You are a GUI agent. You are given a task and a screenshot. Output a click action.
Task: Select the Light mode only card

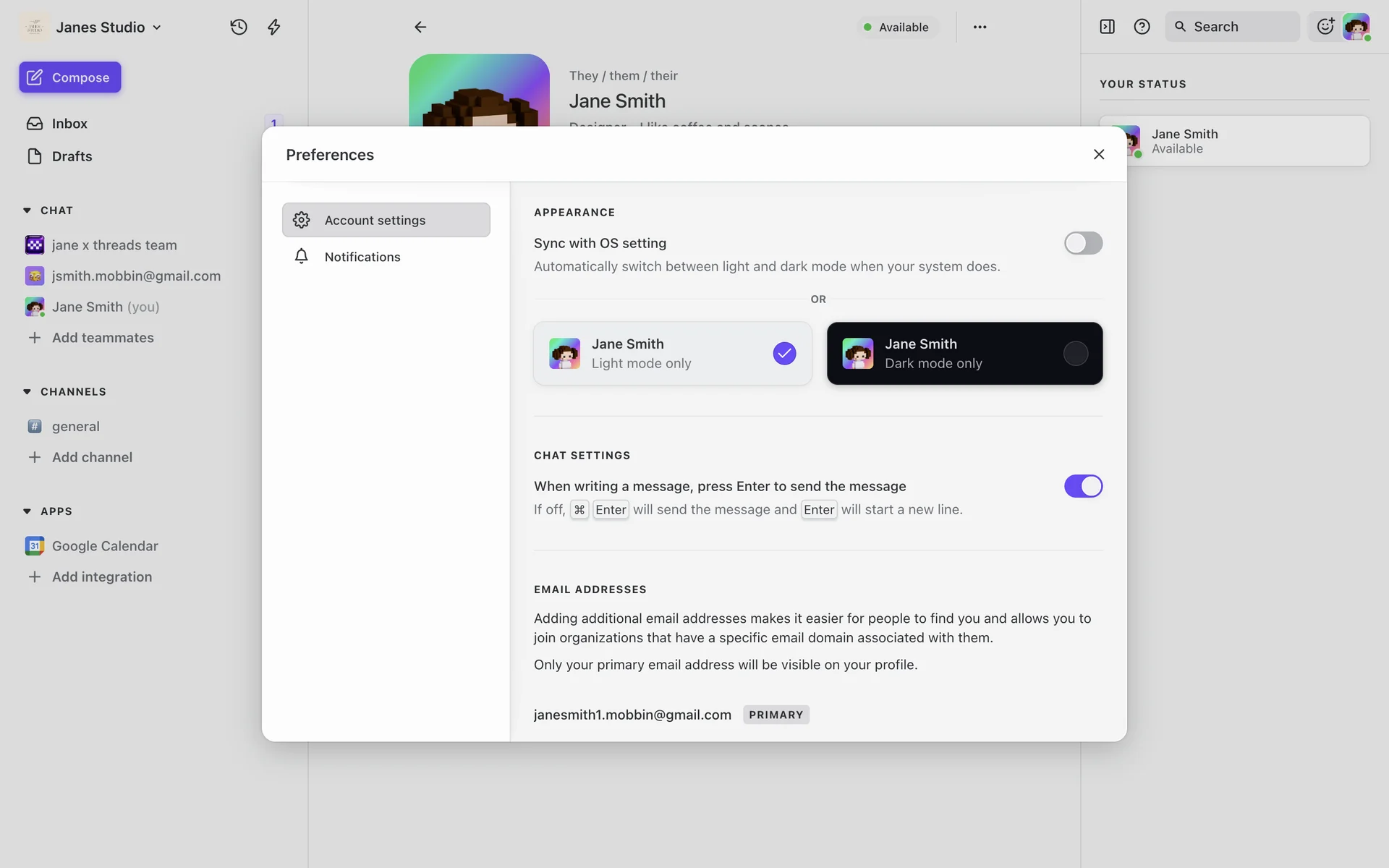click(x=672, y=353)
